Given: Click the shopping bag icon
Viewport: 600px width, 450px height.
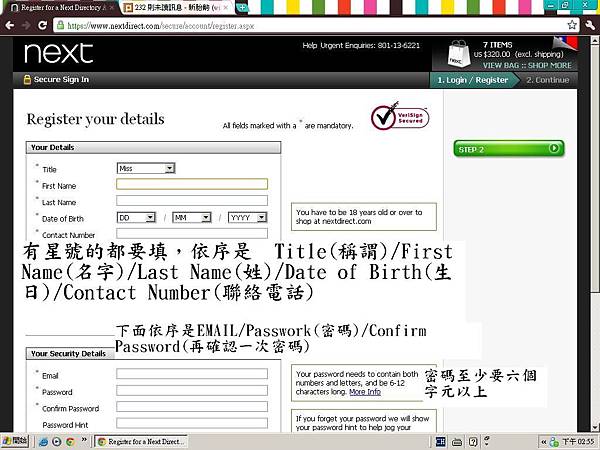Looking at the screenshot, I should point(459,54).
